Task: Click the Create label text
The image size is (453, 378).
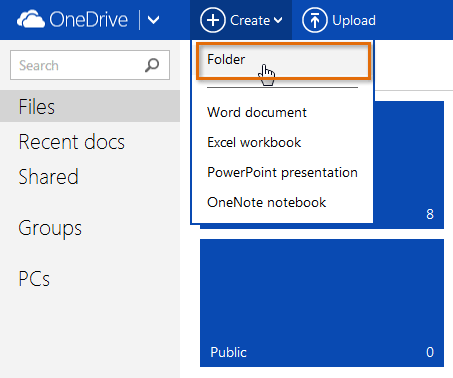Action: pyautogui.click(x=250, y=21)
